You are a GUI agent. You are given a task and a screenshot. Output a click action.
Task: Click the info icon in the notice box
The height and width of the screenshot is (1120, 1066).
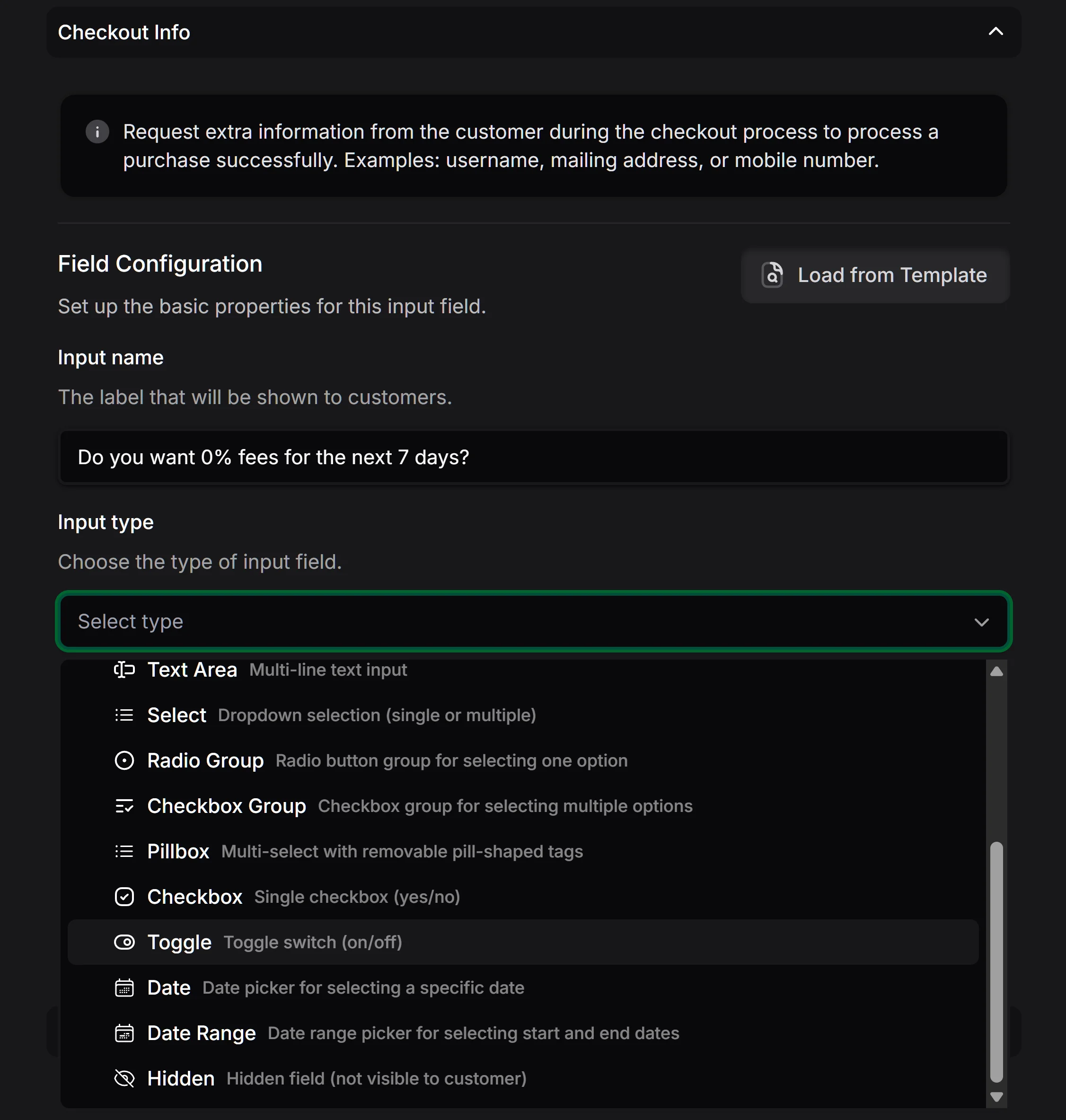pyautogui.click(x=97, y=132)
